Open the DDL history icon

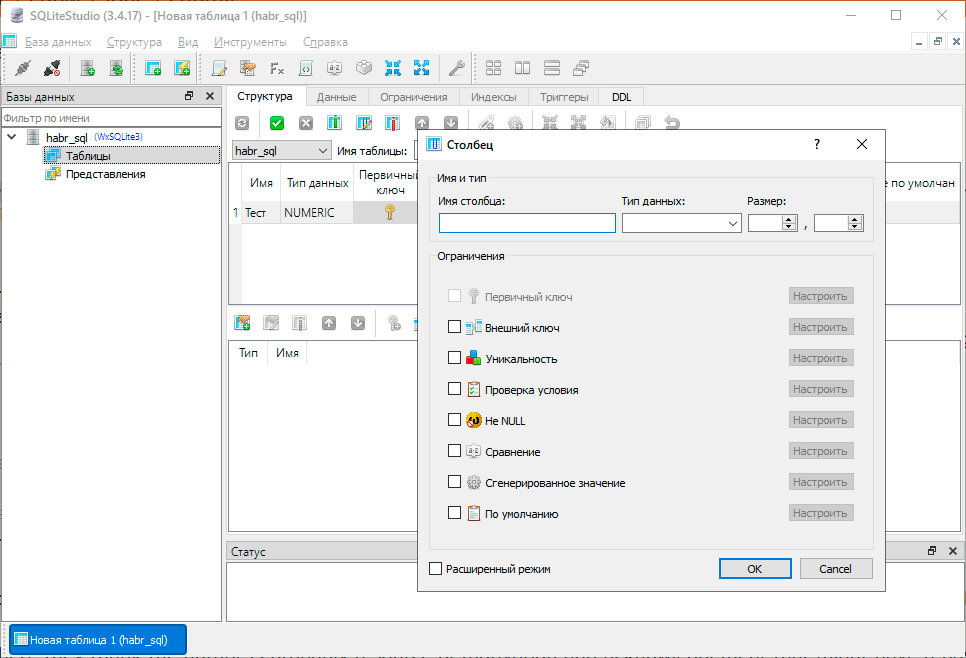248,68
